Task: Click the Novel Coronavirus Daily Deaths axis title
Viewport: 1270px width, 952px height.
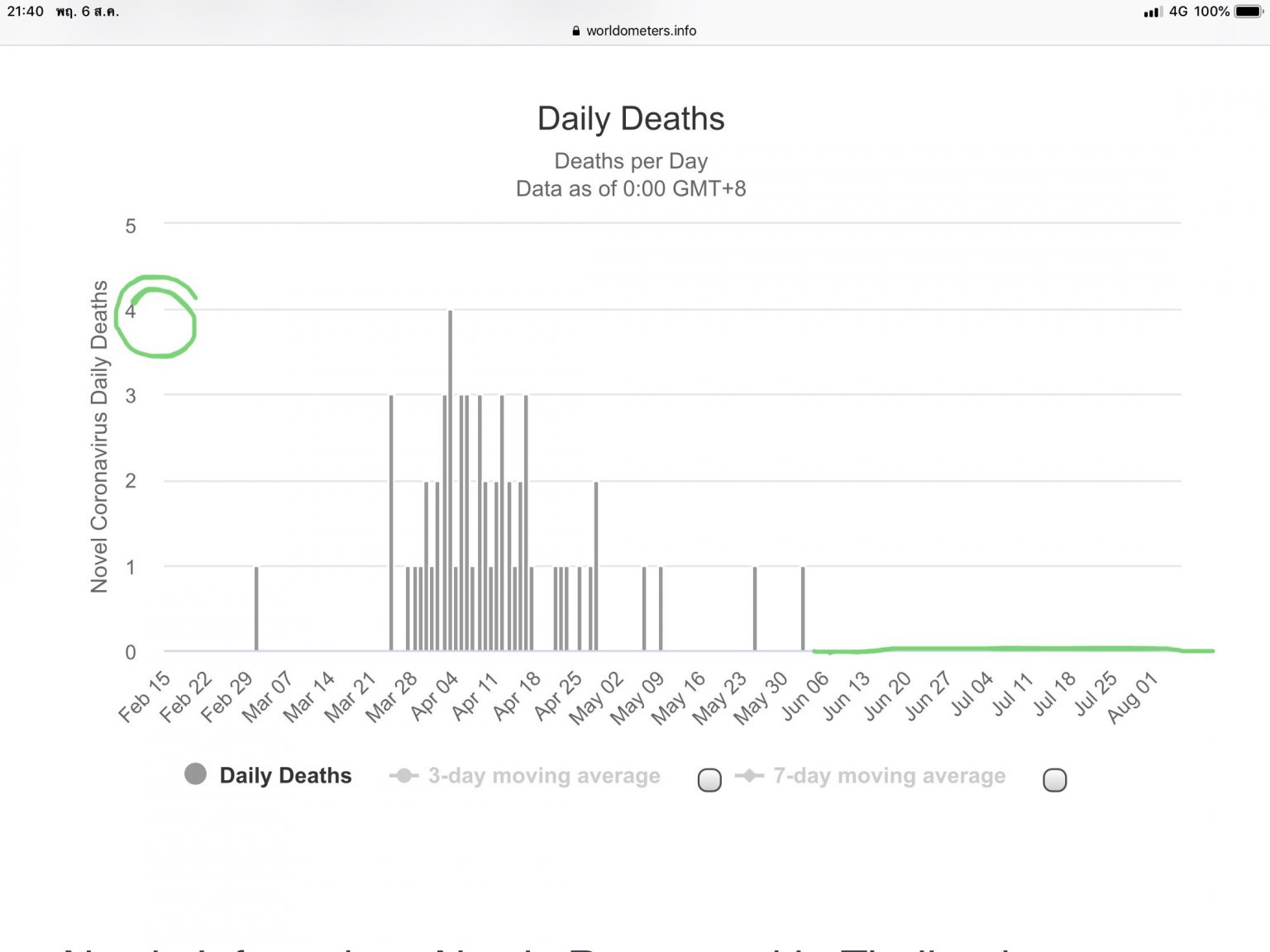Action: click(99, 436)
